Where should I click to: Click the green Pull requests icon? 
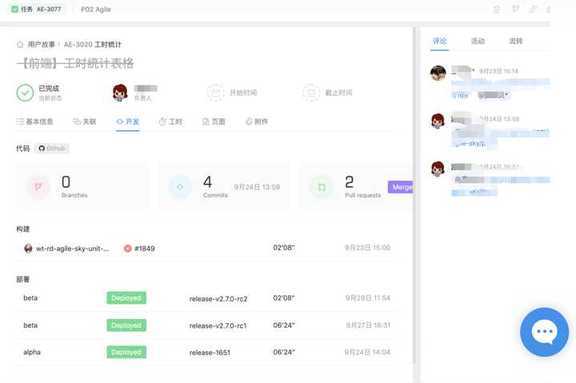(x=321, y=187)
